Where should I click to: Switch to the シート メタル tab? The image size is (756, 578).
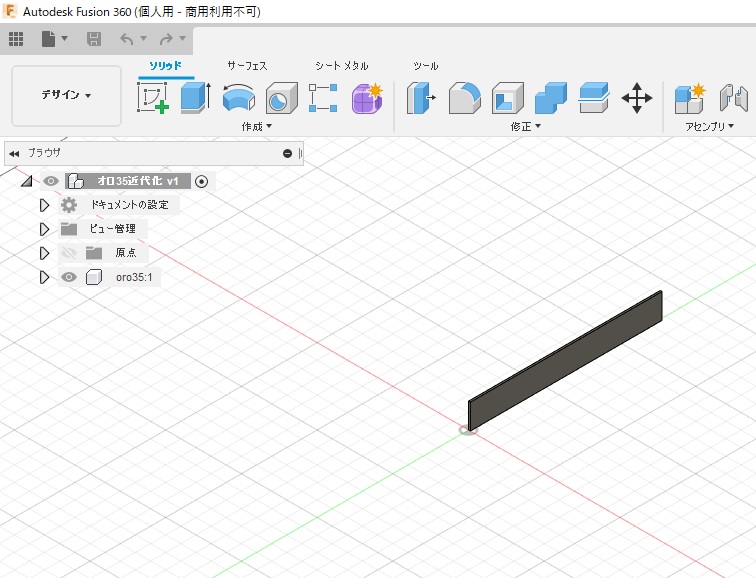point(342,66)
